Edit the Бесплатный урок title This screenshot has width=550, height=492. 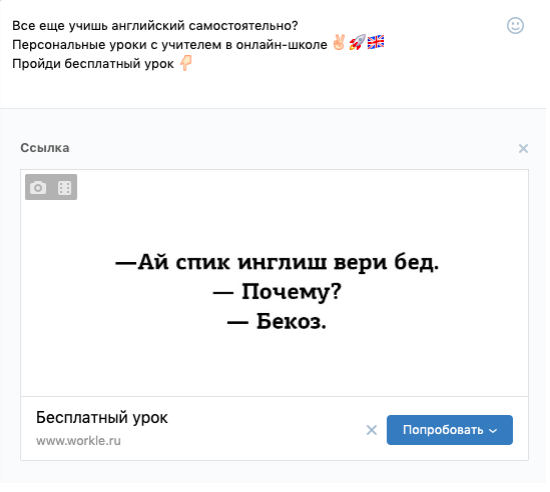coord(102,418)
